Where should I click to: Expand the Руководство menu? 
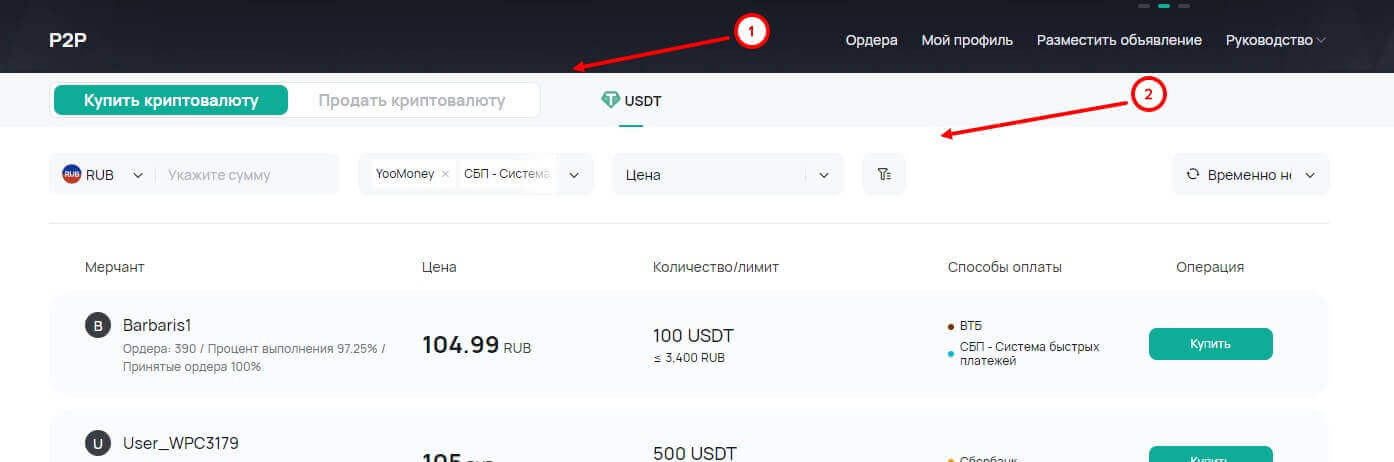click(x=1275, y=40)
